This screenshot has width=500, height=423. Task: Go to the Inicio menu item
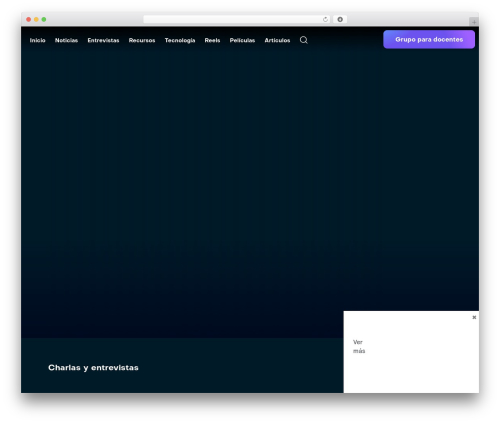(37, 40)
